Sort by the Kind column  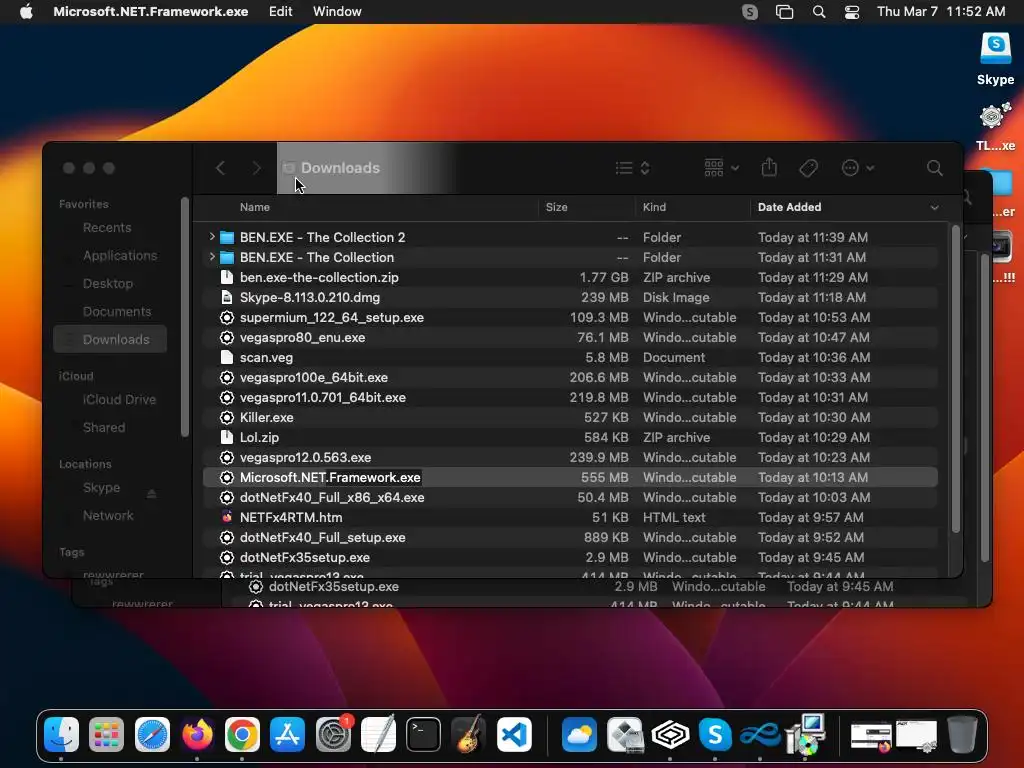654,207
